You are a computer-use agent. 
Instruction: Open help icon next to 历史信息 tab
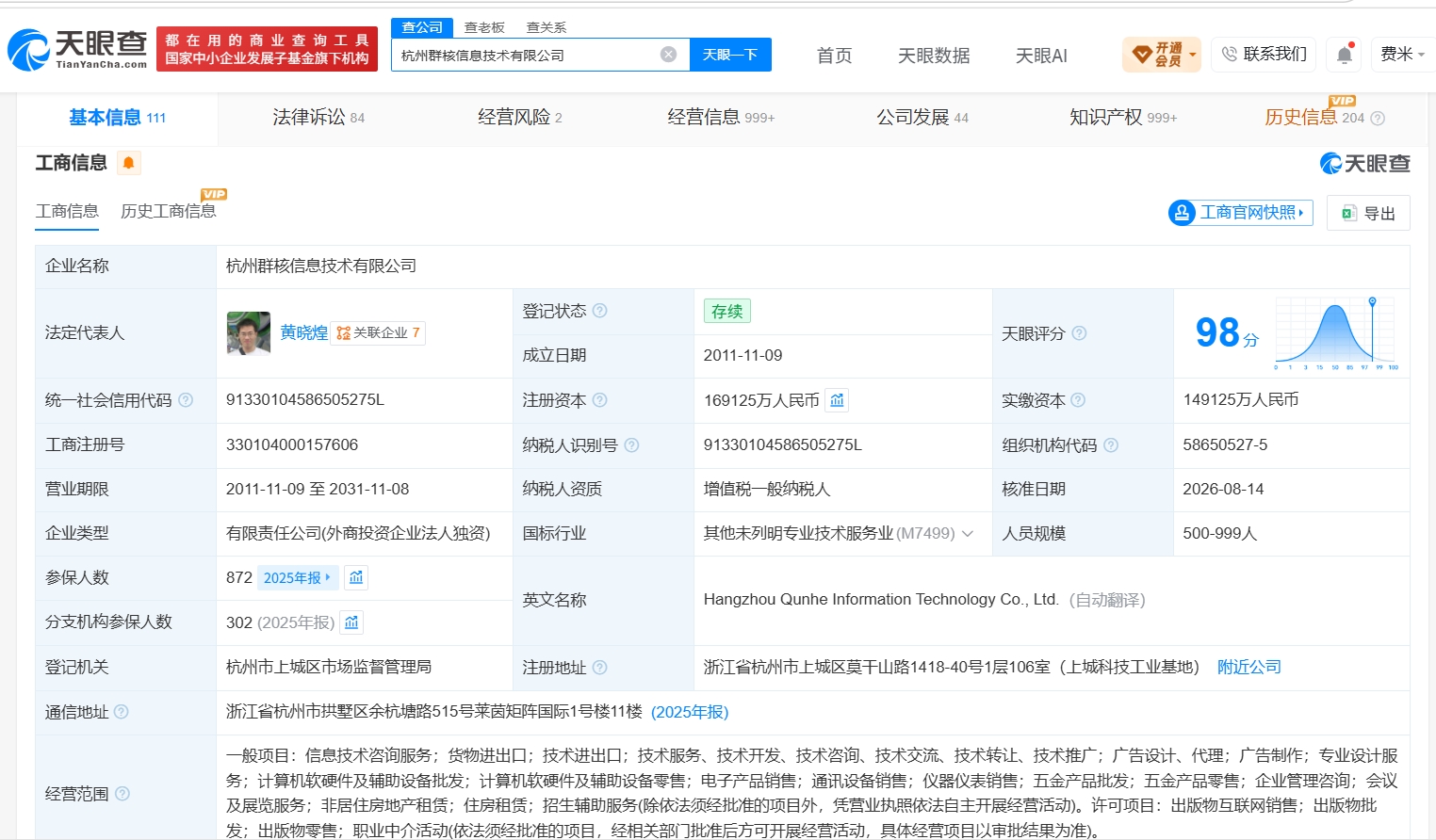click(x=1378, y=118)
